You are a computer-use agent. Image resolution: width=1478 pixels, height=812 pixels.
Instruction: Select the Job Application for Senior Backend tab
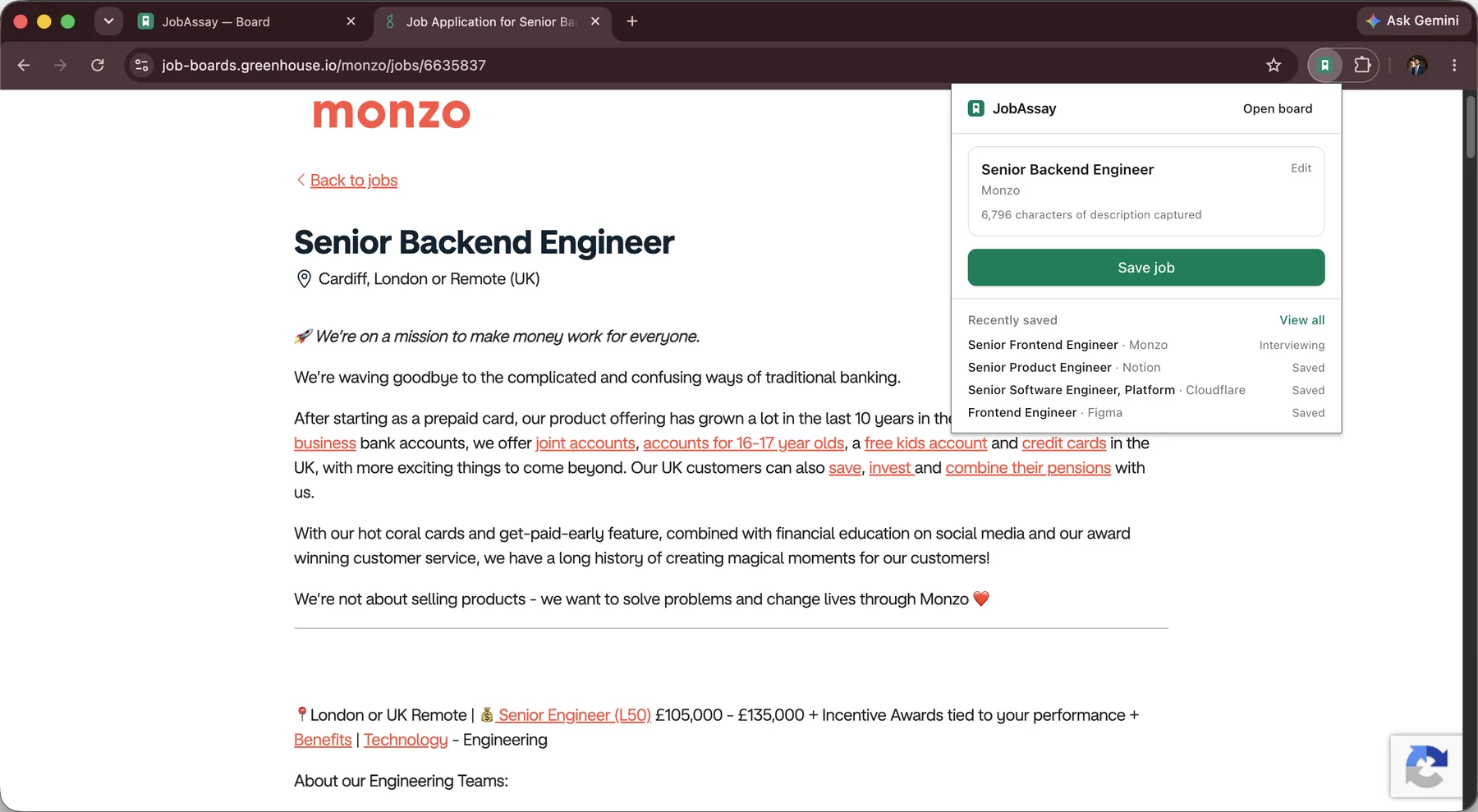click(491, 21)
